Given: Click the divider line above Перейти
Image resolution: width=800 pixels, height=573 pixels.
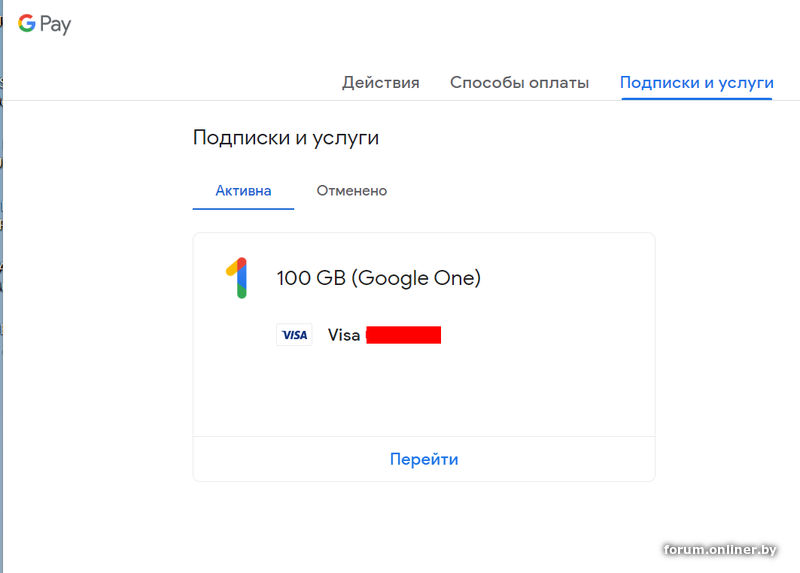Looking at the screenshot, I should tap(424, 436).
